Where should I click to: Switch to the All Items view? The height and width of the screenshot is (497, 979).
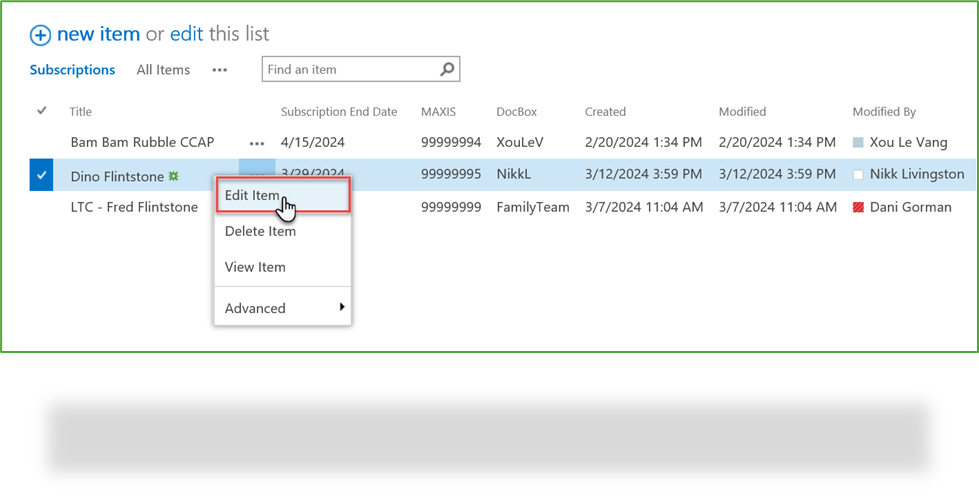pyautogui.click(x=163, y=70)
